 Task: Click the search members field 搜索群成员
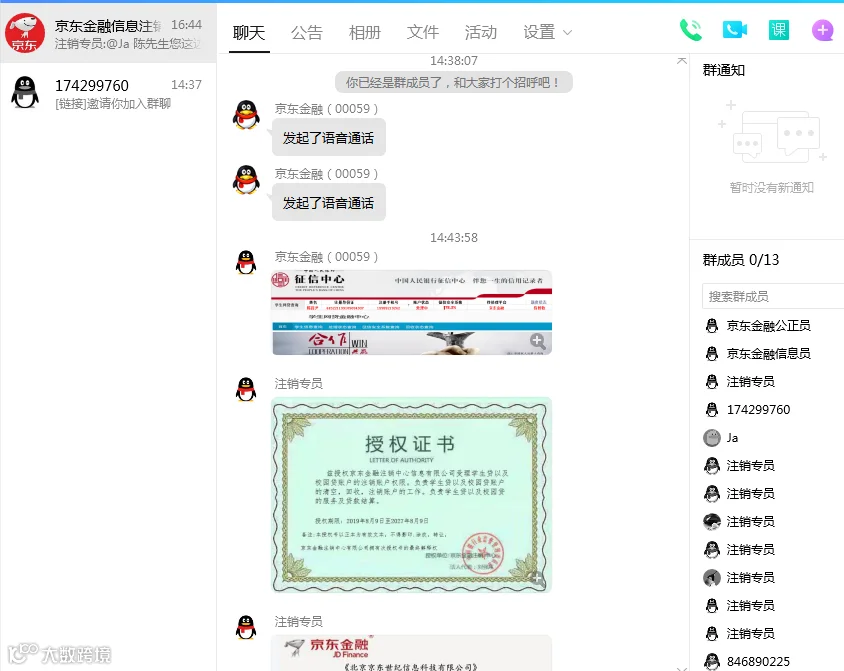773,296
